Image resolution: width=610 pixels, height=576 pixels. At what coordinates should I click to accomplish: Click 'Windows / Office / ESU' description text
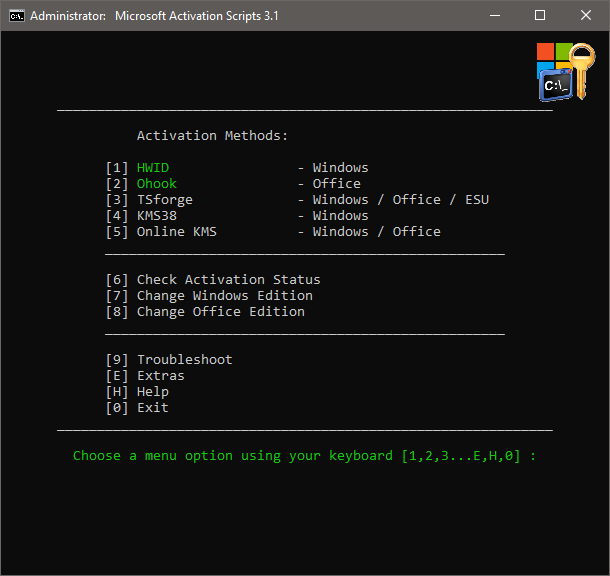(x=401, y=200)
